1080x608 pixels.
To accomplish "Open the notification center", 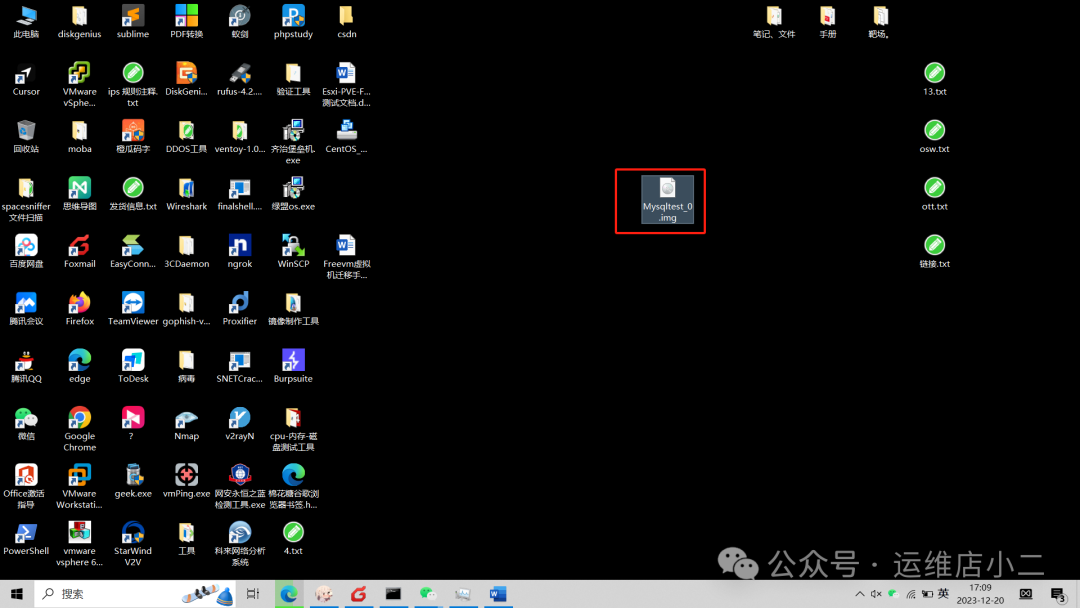I will pos(1059,594).
